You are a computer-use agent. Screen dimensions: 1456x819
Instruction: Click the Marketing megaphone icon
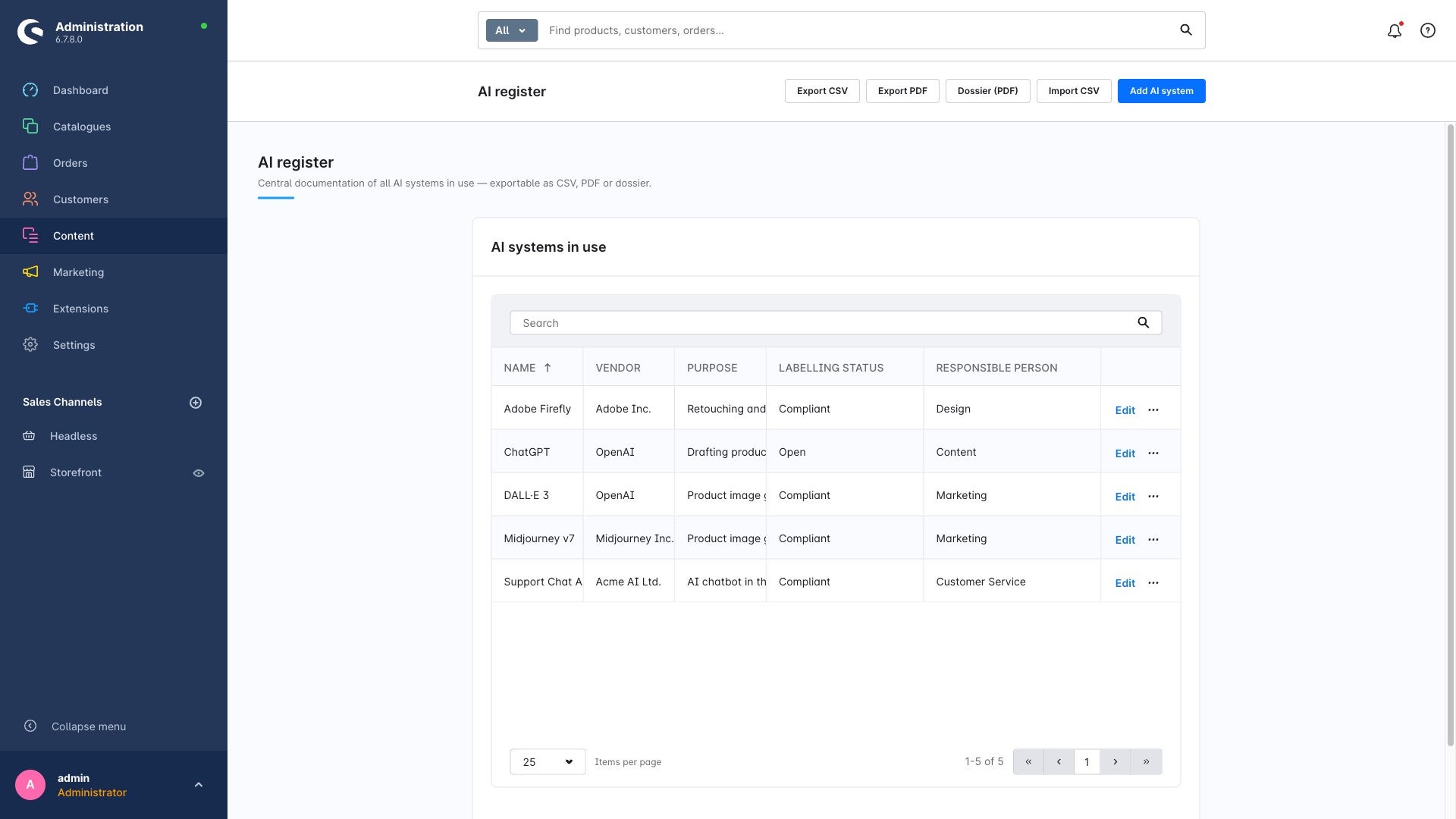[30, 272]
